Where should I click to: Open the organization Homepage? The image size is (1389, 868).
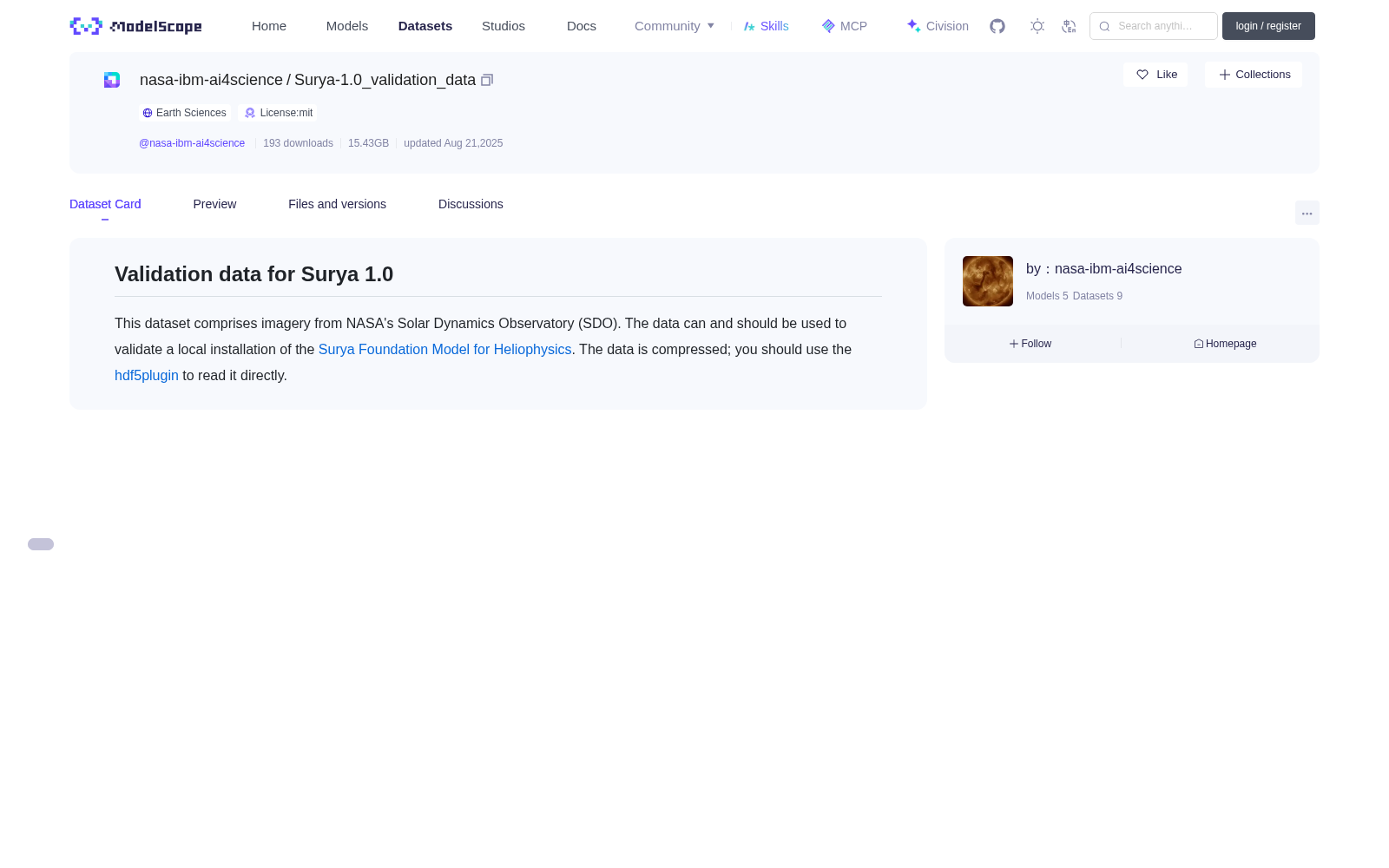point(1225,344)
